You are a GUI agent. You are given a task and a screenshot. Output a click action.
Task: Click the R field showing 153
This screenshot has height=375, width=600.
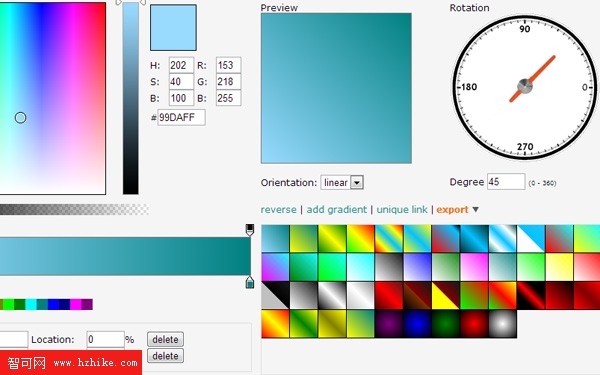click(228, 65)
